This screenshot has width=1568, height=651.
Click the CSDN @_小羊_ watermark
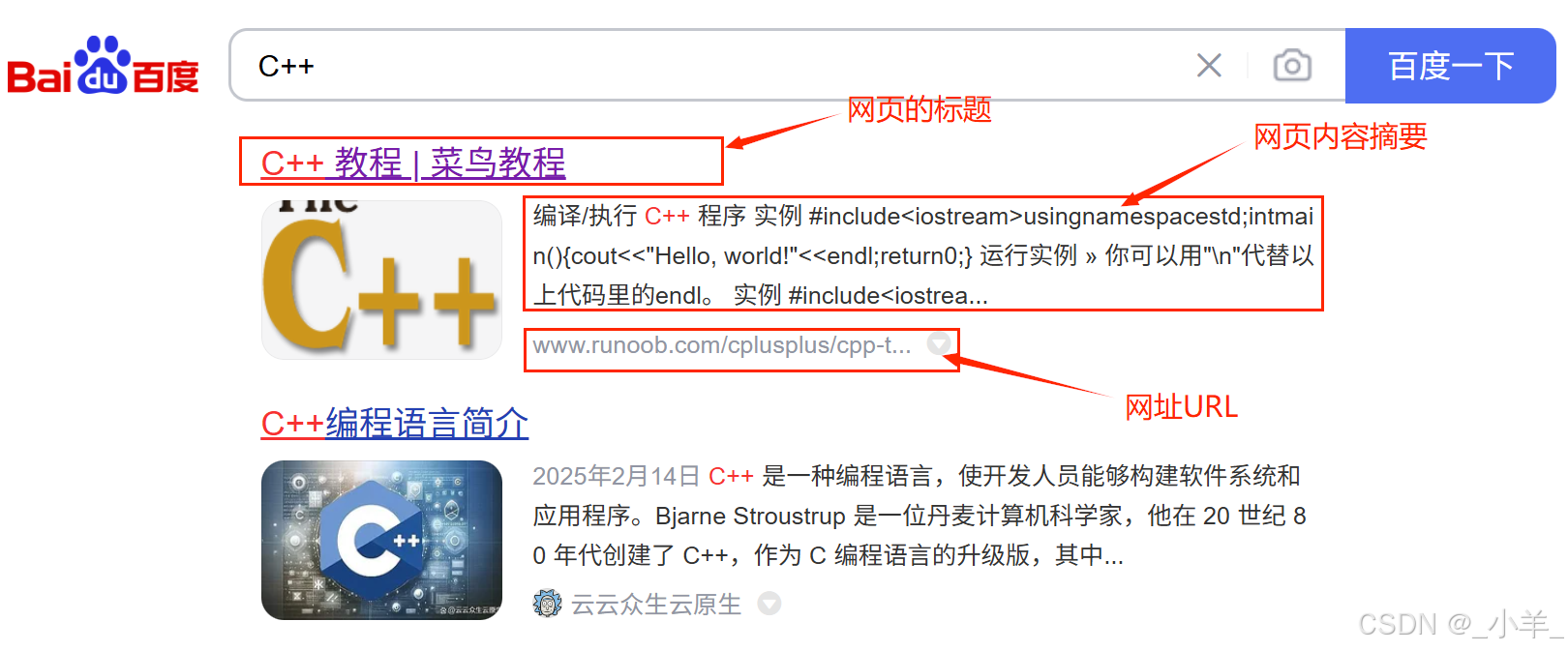click(x=1460, y=625)
